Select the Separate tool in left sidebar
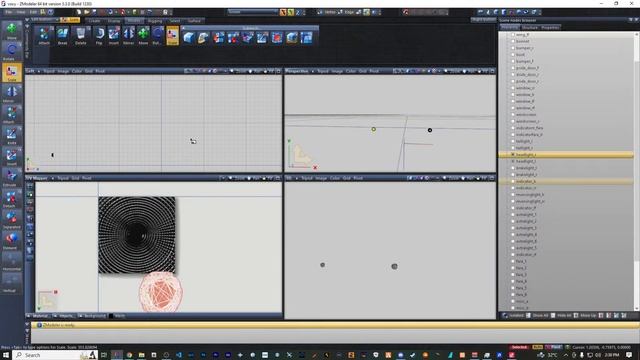This screenshot has height=360, width=640. (11, 220)
